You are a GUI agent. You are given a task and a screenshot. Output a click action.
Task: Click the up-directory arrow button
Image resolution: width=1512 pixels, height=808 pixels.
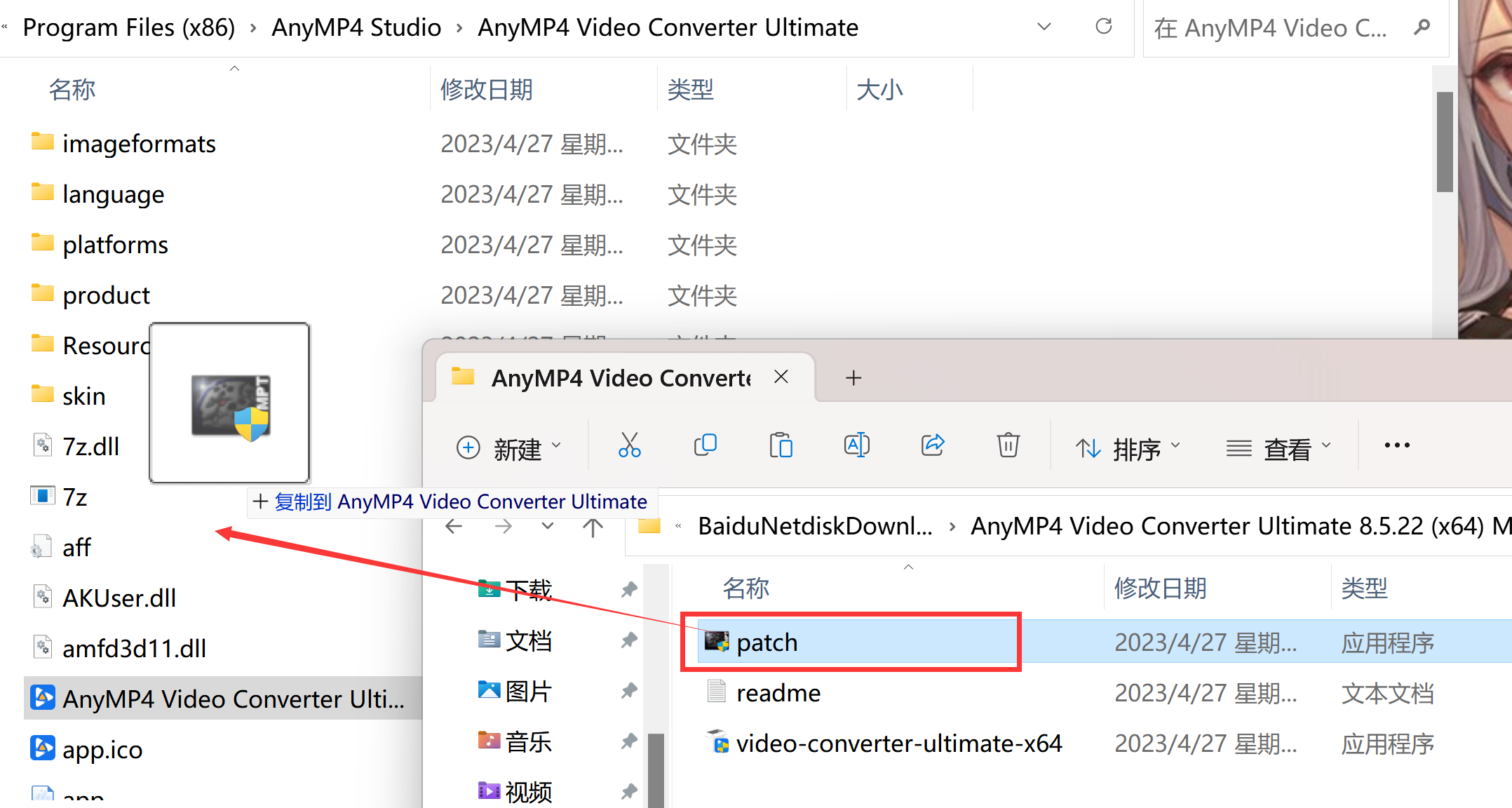point(593,527)
